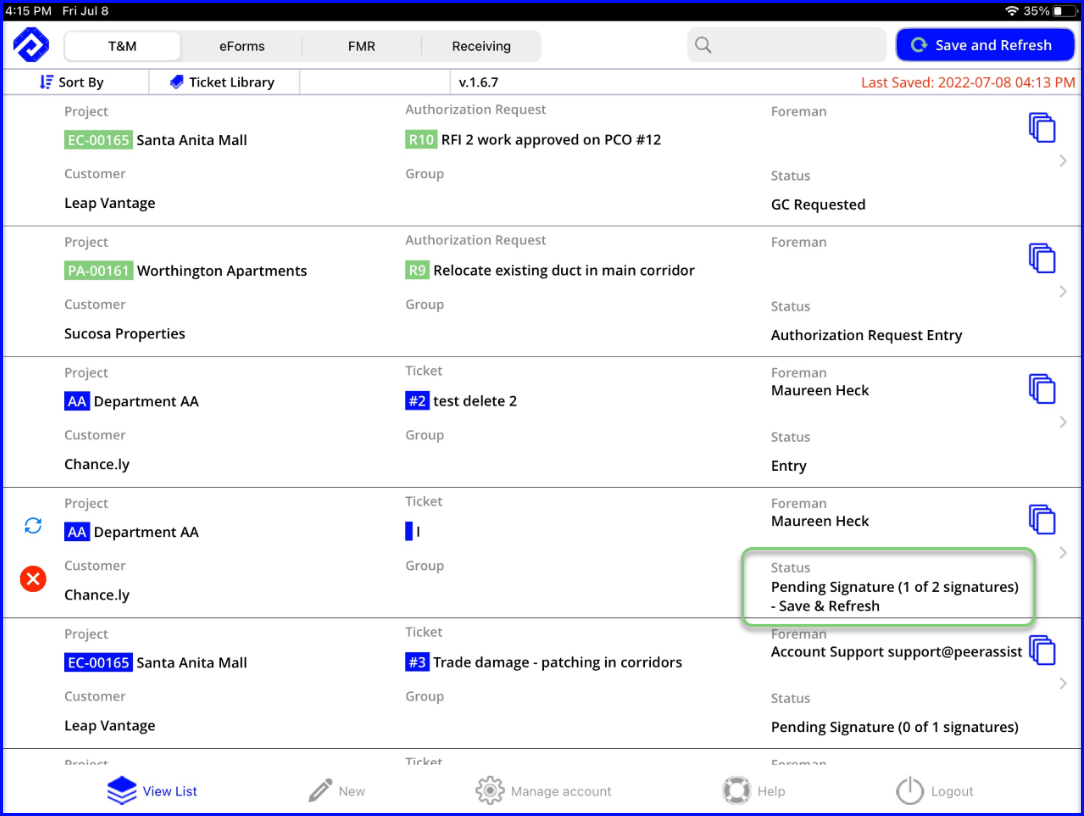Click the #3 ticket number badge
1084x816 pixels.
pos(417,662)
